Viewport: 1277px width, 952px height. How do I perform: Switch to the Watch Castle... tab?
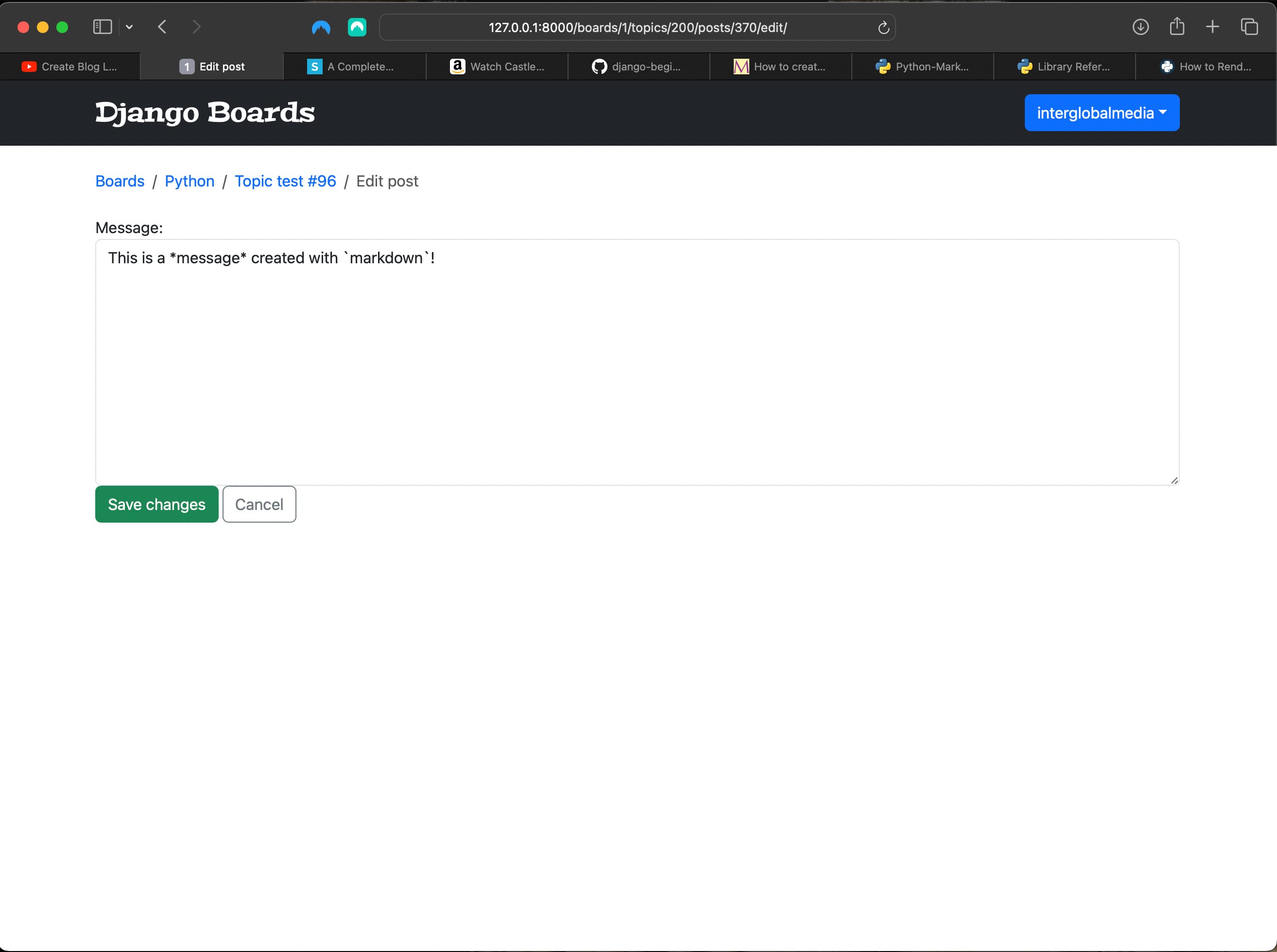[497, 66]
